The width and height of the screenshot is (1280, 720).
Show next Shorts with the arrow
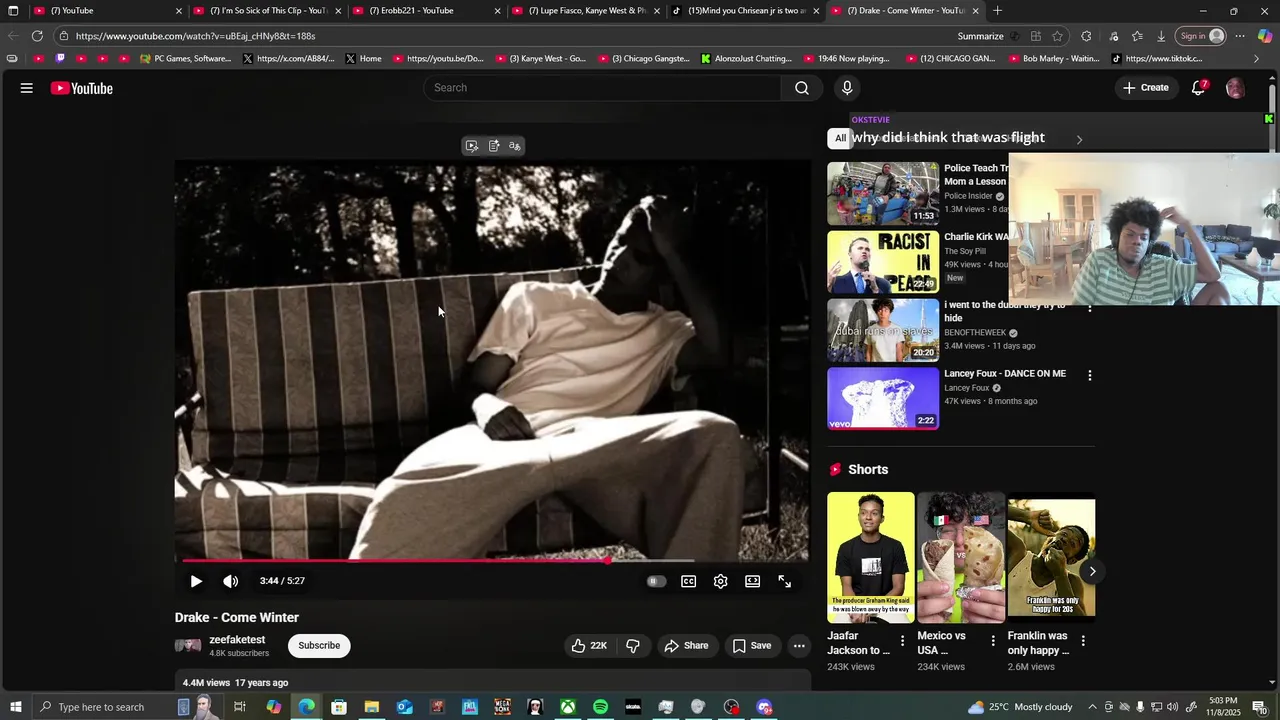click(x=1092, y=571)
